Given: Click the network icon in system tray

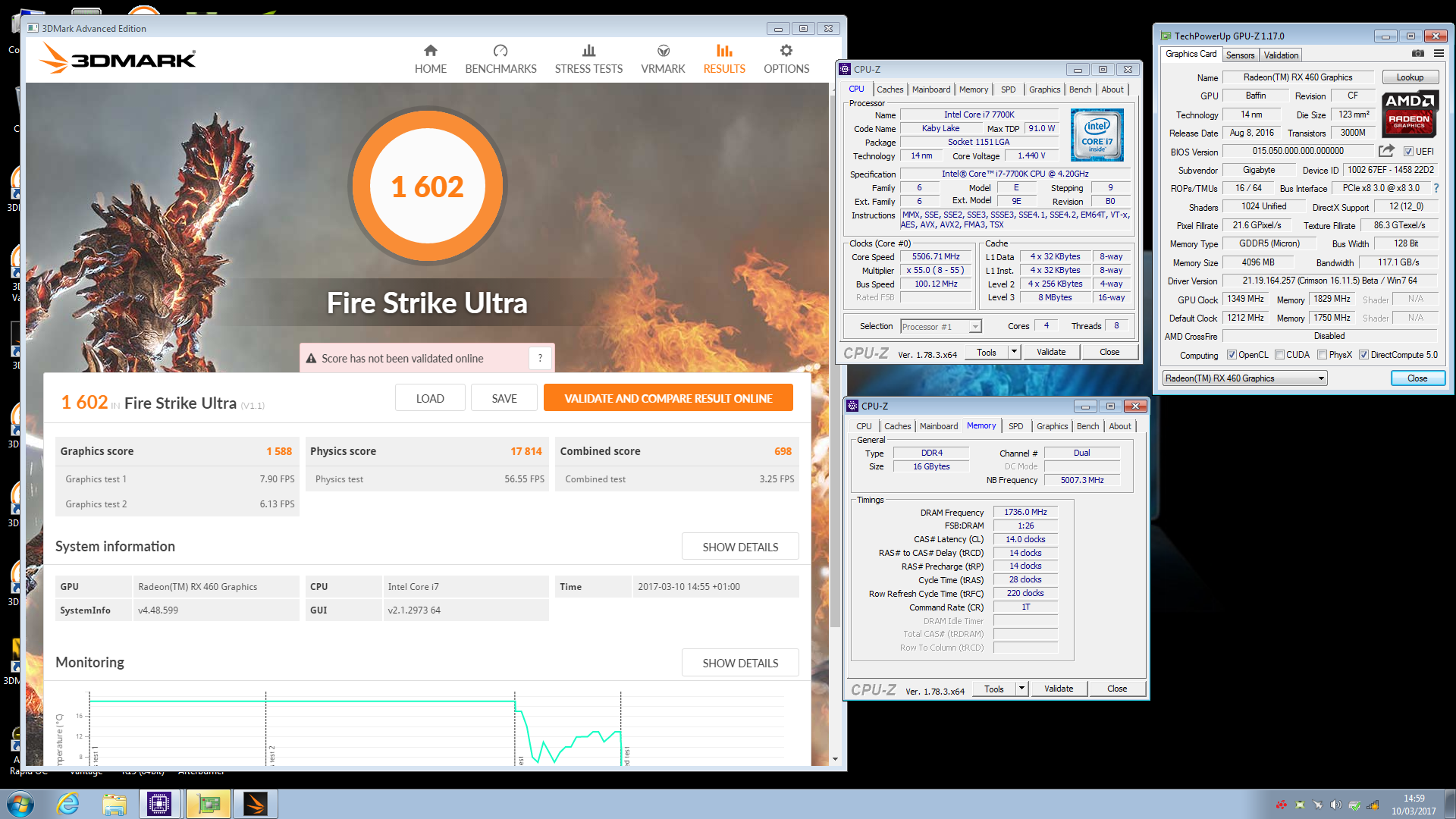Looking at the screenshot, I should pyautogui.click(x=1373, y=805).
